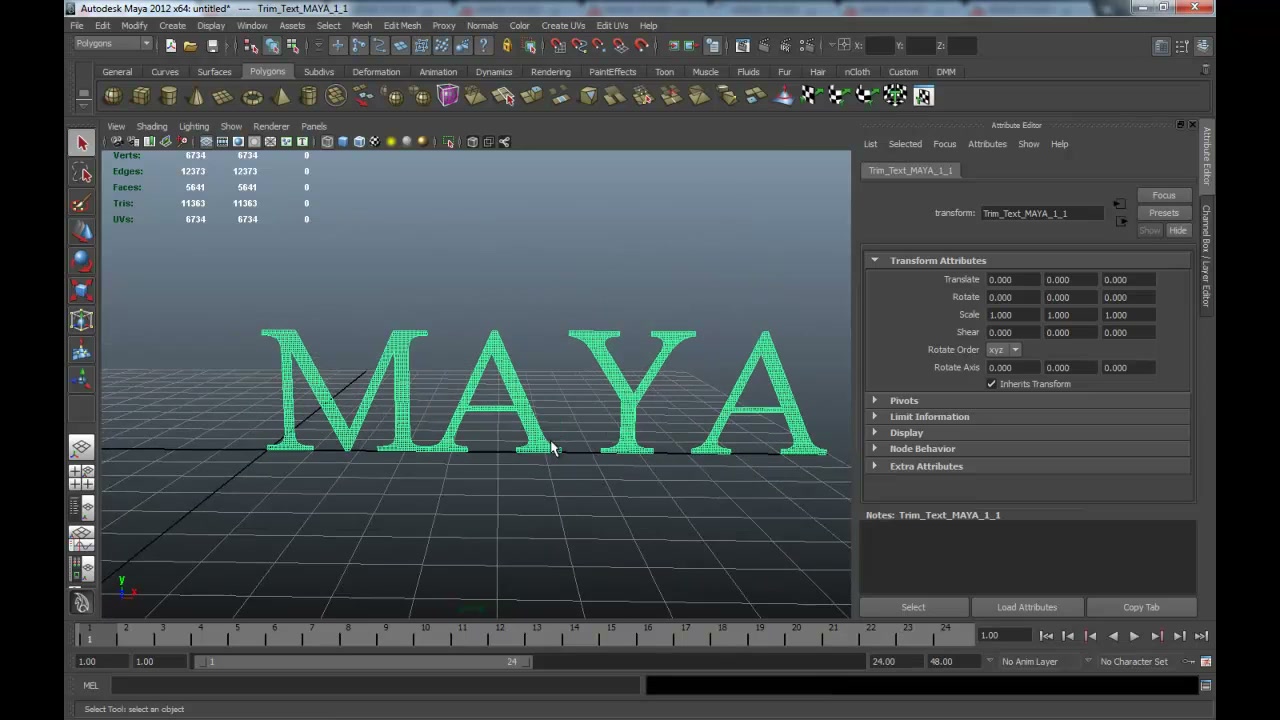Viewport: 1280px width, 720px height.
Task: Expand the Pivots section
Action: 875,401
